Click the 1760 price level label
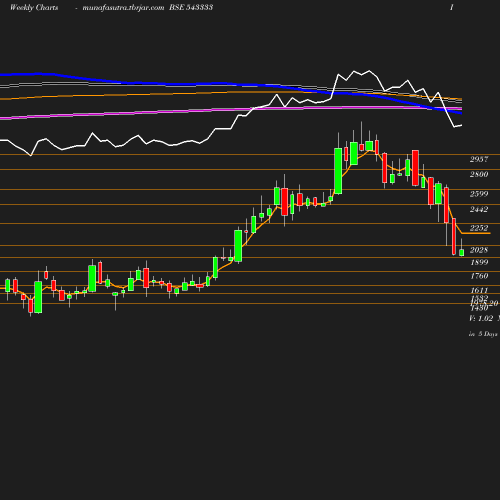Image resolution: width=500 pixels, height=500 pixels. pyautogui.click(x=479, y=276)
